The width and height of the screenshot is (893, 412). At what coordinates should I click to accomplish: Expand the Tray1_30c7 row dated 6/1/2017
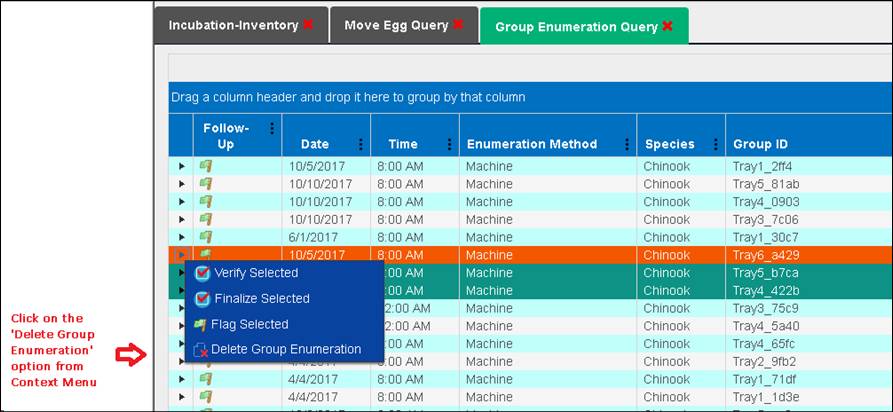(181, 237)
